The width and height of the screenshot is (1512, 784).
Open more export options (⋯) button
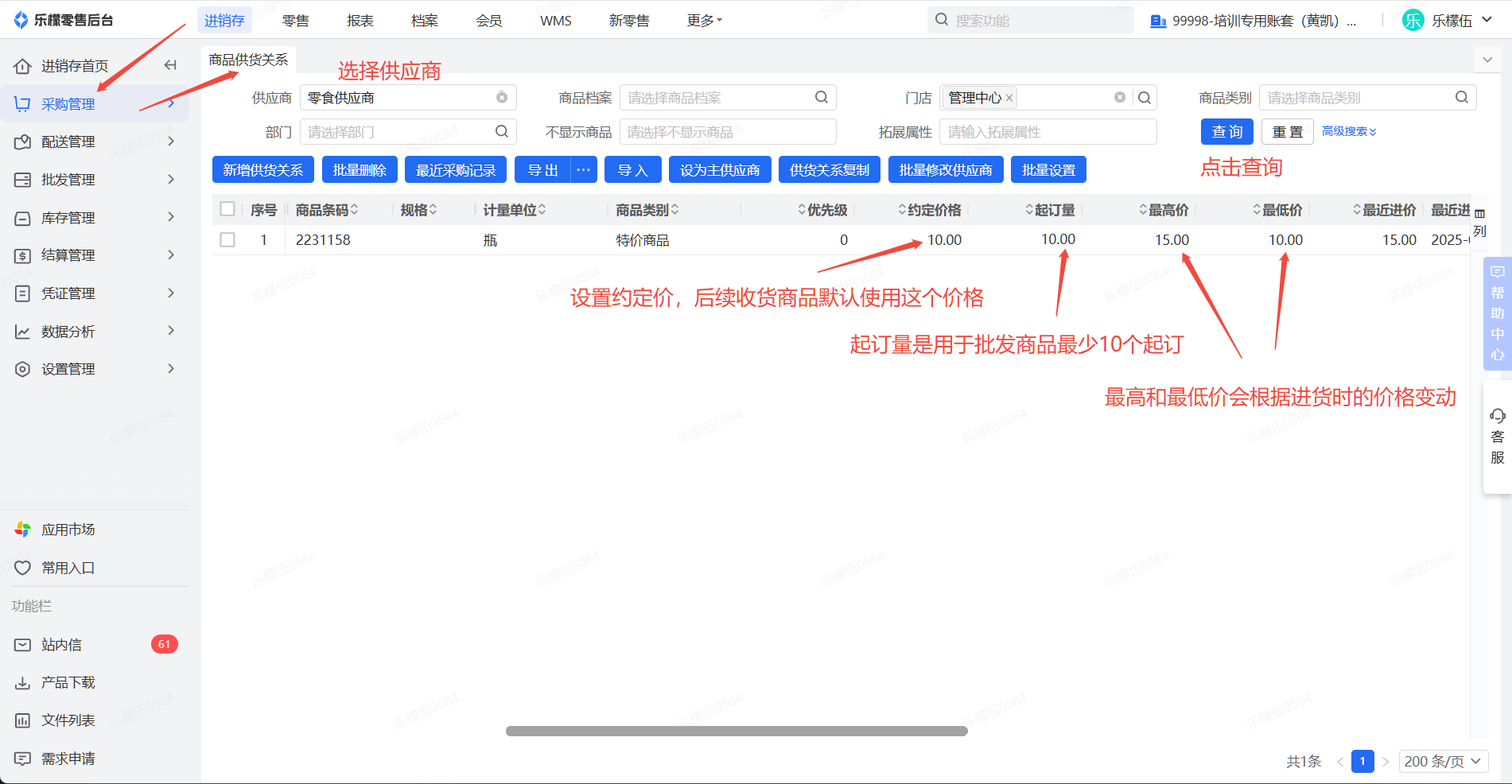click(584, 170)
